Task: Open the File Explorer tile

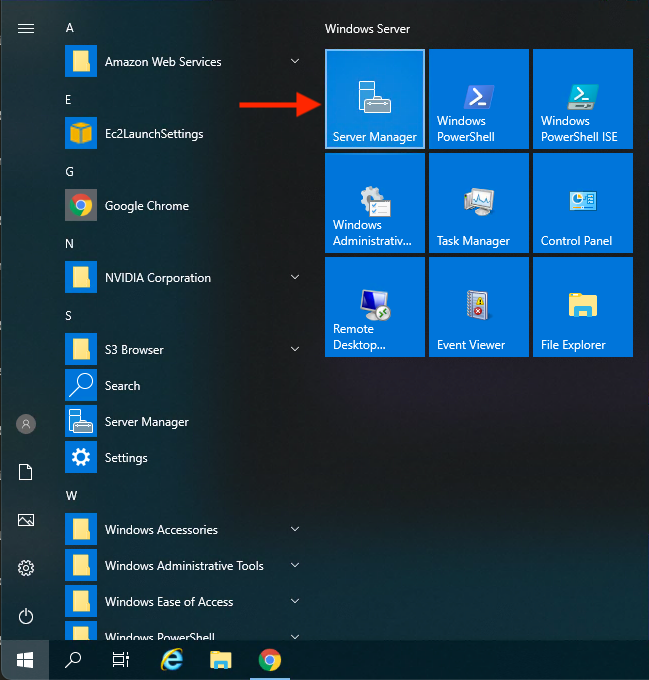Action: pos(583,307)
